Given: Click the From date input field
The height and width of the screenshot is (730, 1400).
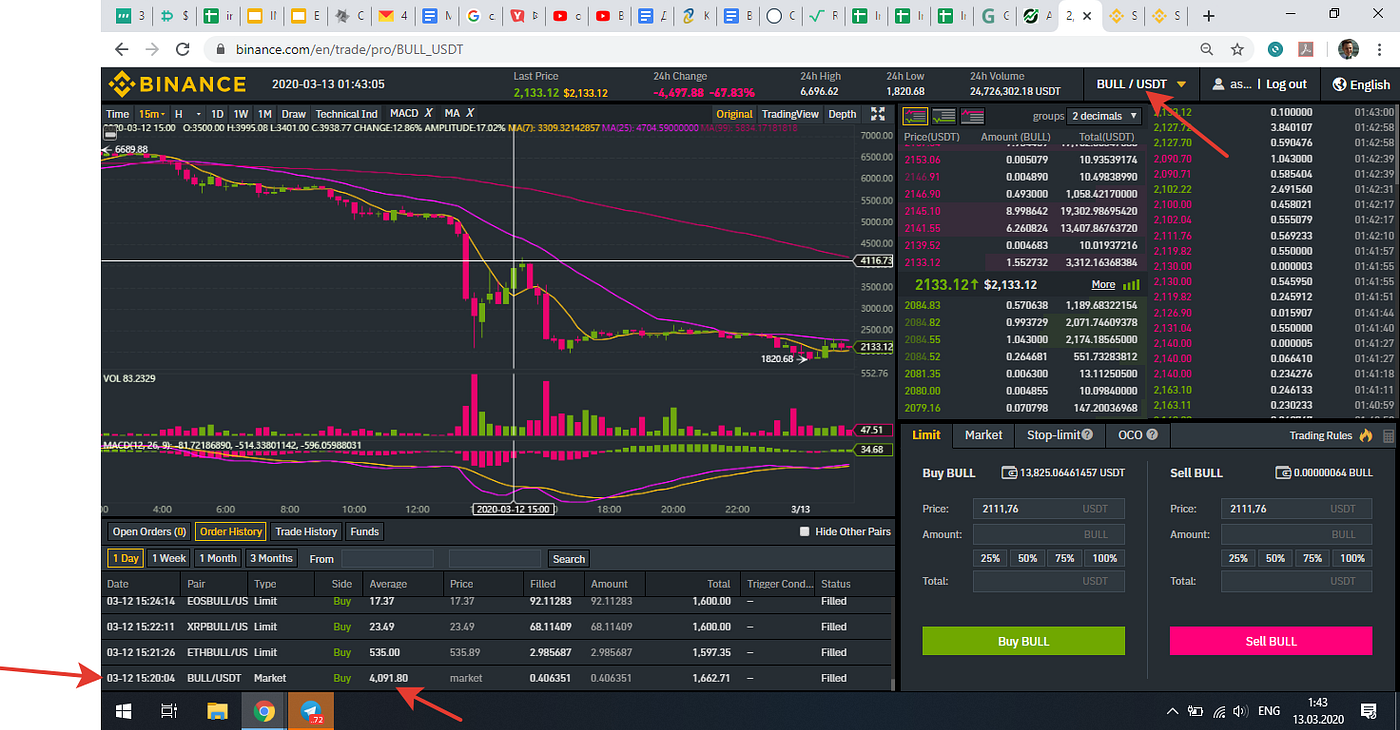Looking at the screenshot, I should pos(387,559).
